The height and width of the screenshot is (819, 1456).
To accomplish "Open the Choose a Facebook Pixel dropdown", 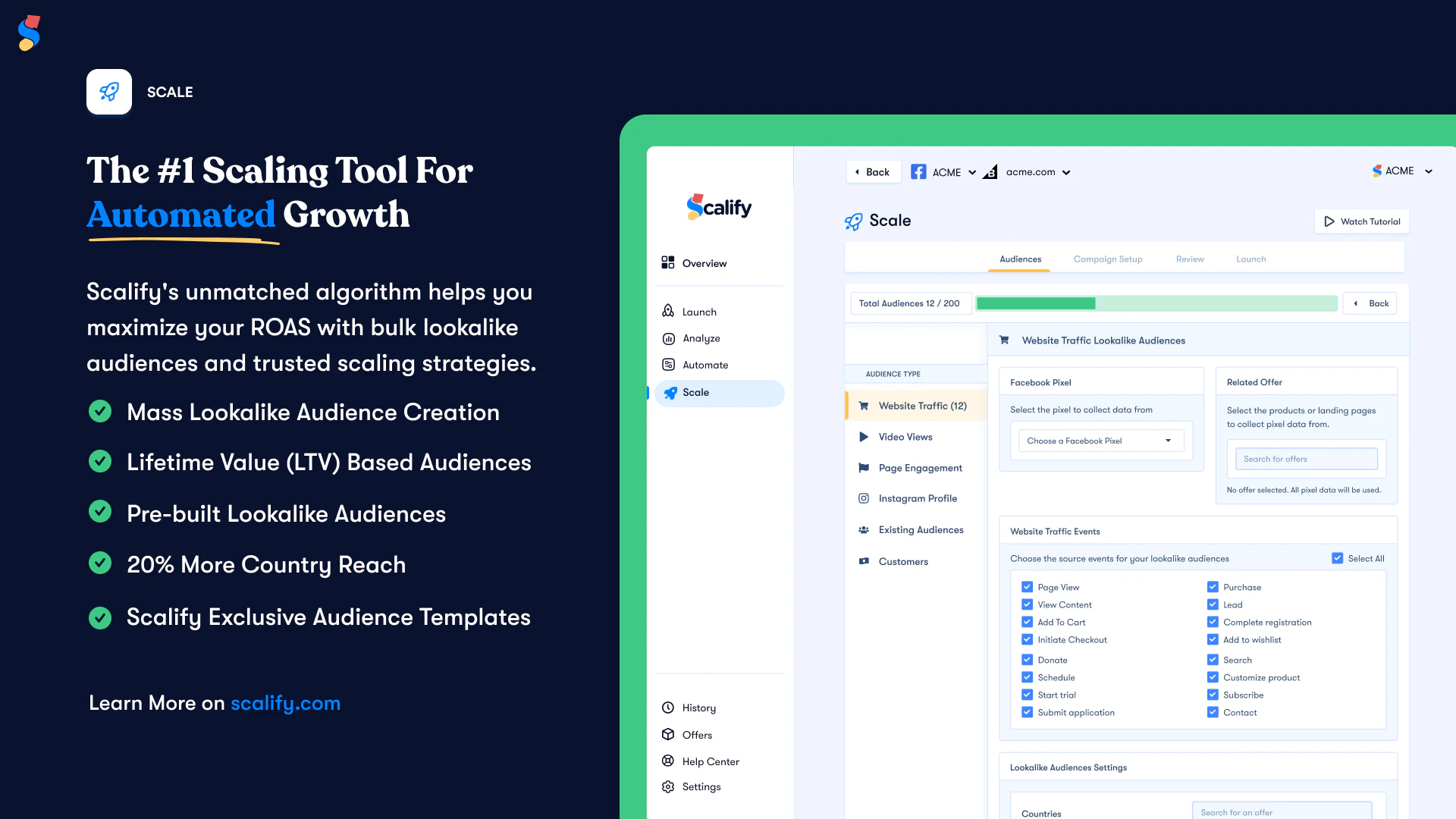I will [1100, 441].
